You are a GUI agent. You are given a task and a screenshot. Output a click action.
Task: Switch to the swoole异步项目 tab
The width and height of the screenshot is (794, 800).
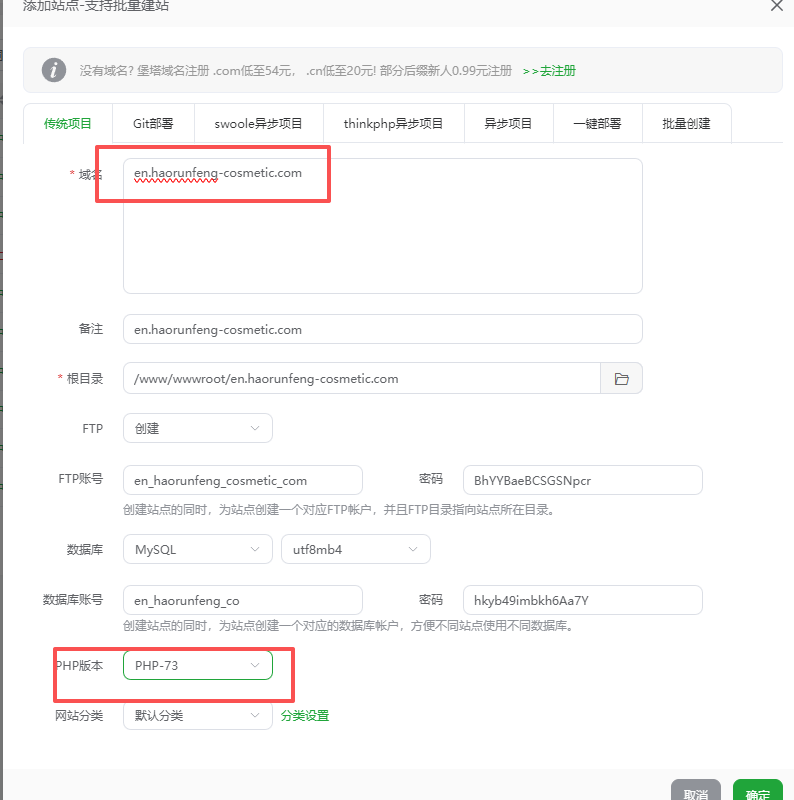click(x=258, y=123)
